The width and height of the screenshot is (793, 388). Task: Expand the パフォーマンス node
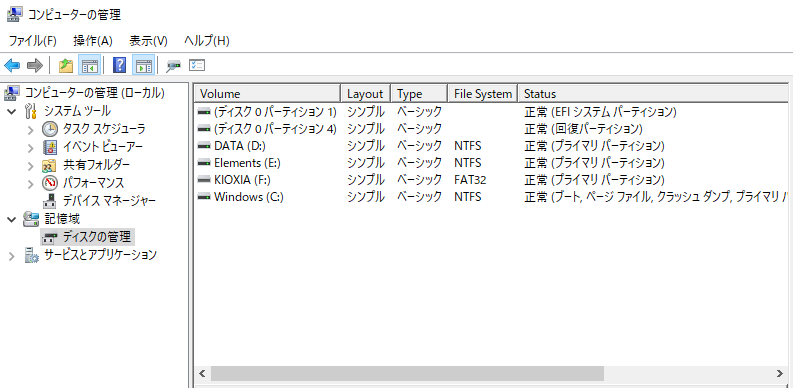pyautogui.click(x=30, y=183)
